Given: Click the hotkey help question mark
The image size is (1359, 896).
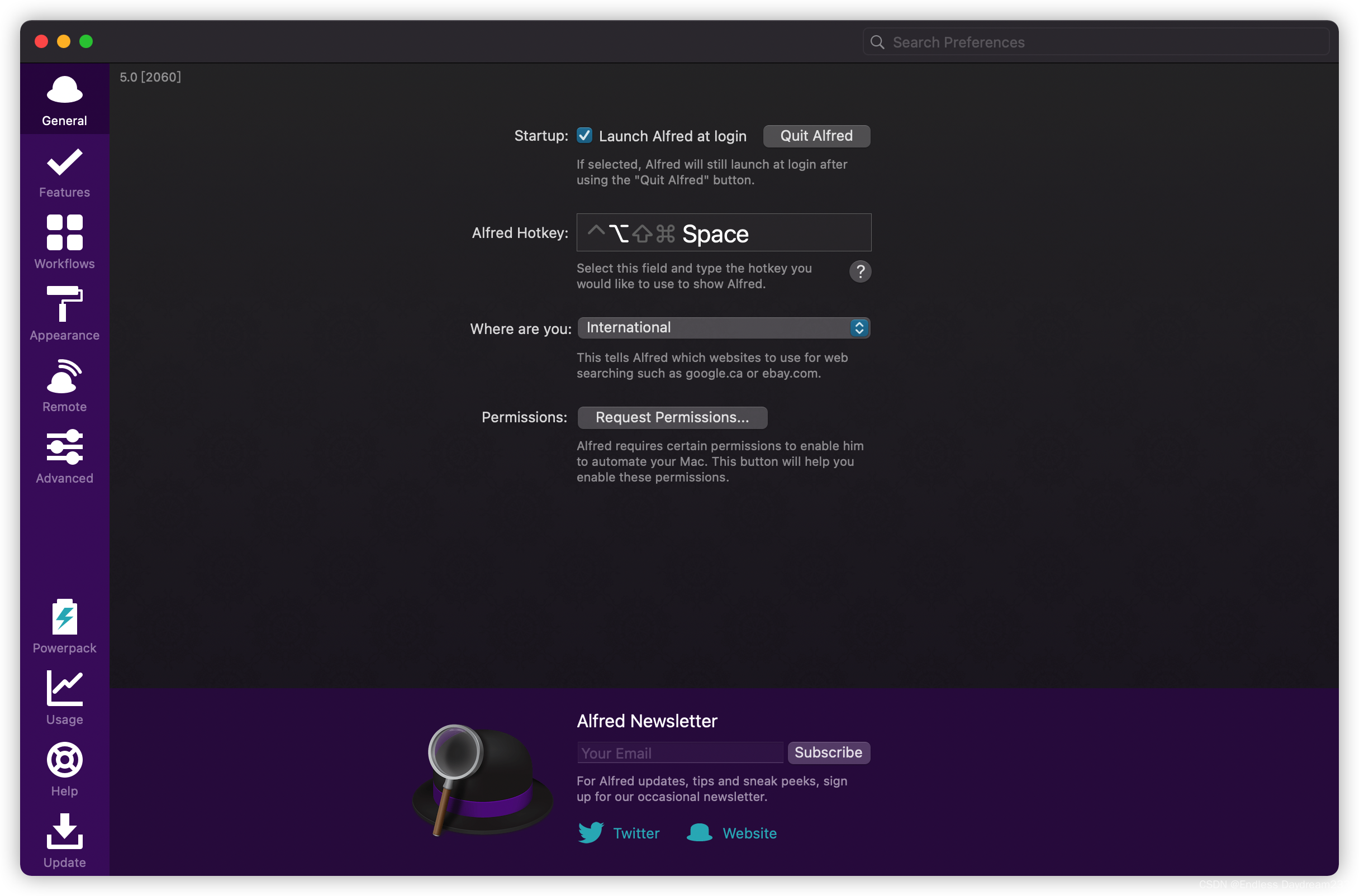Looking at the screenshot, I should 860,271.
